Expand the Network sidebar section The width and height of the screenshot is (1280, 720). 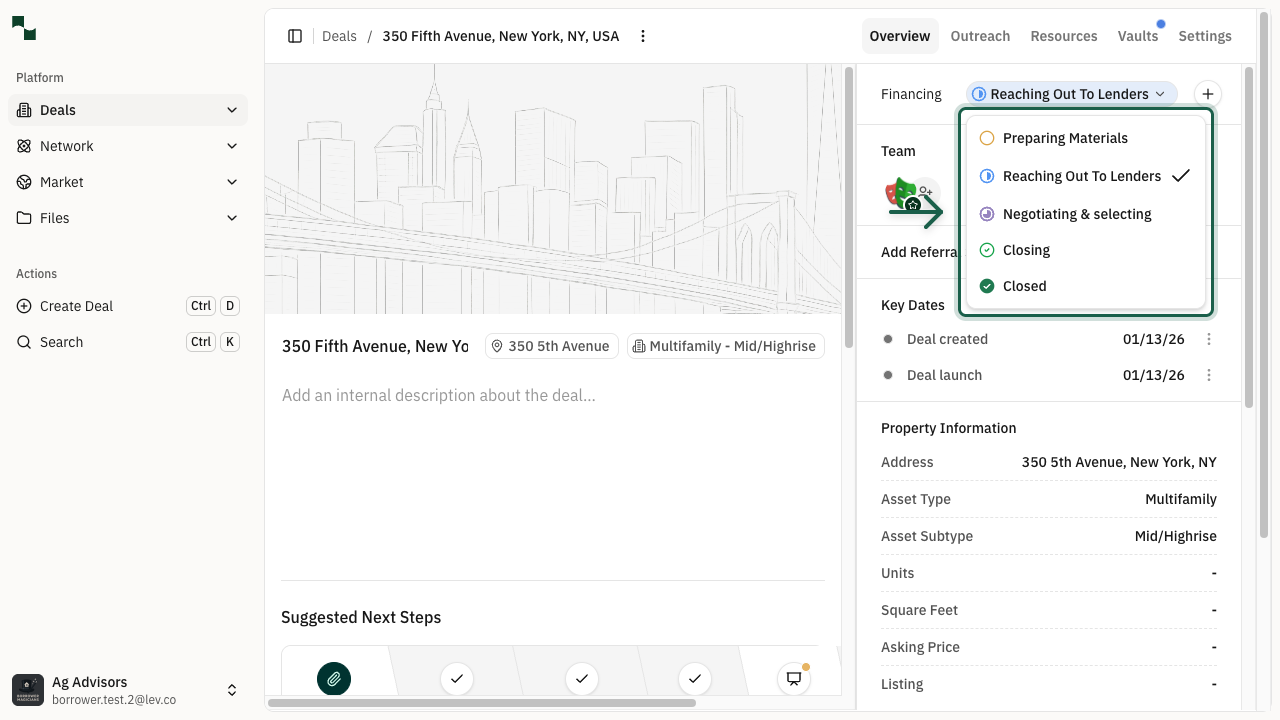232,146
